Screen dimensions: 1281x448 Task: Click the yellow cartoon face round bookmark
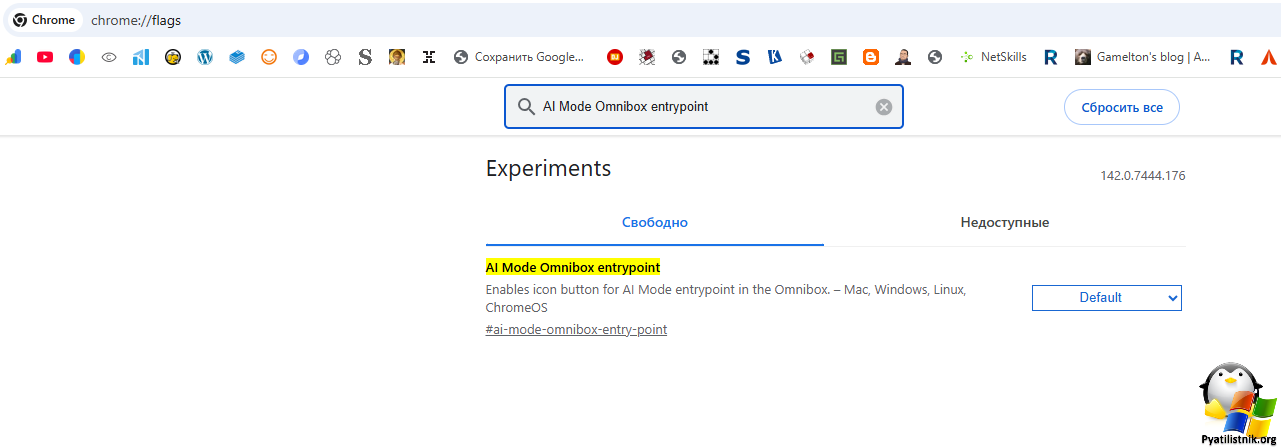[173, 57]
